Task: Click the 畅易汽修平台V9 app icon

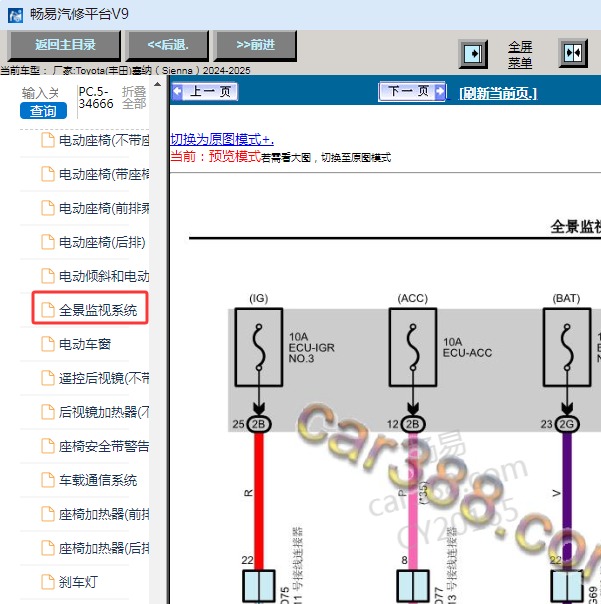Action: point(15,15)
